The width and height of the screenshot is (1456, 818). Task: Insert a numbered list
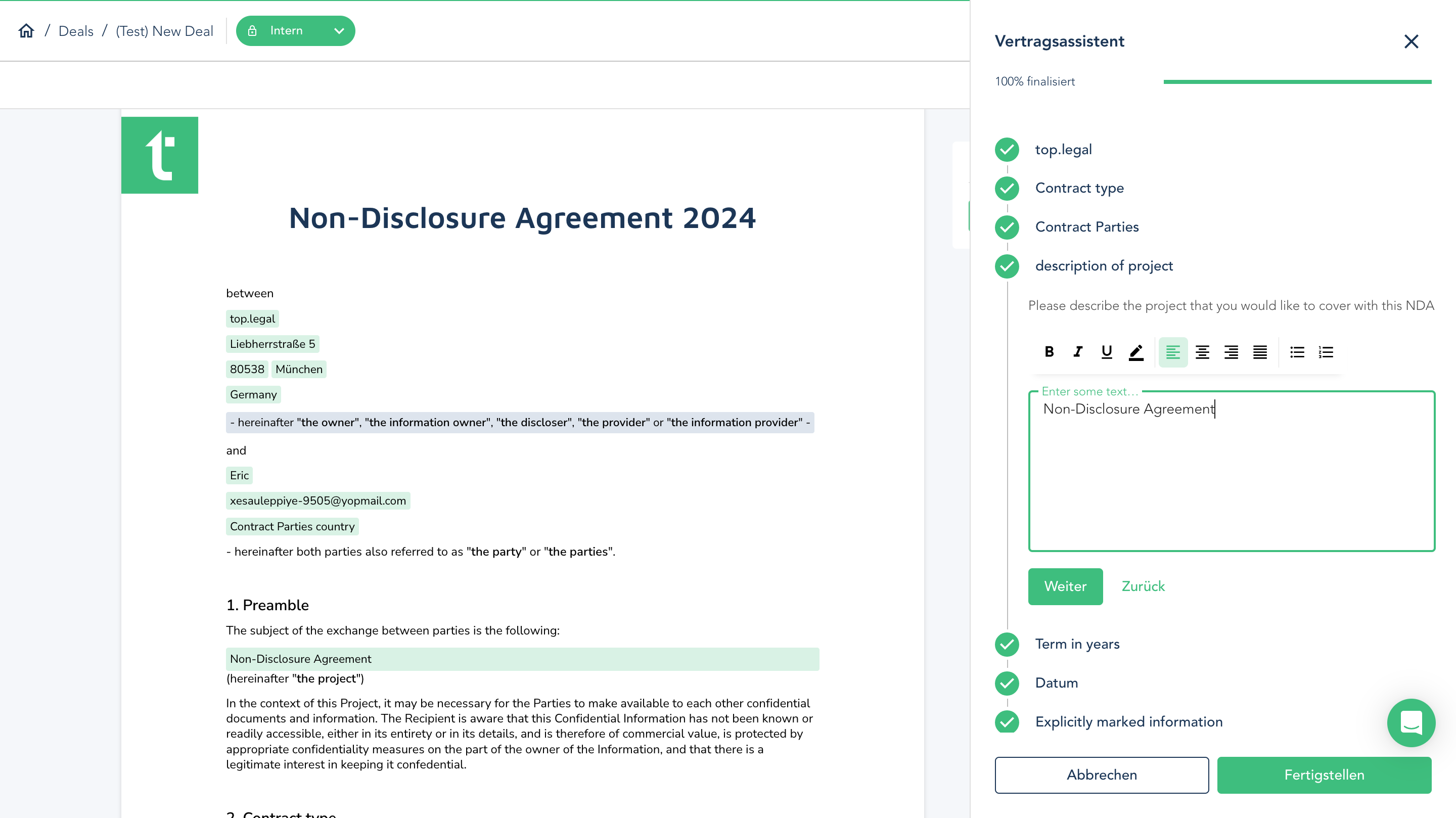pos(1326,352)
